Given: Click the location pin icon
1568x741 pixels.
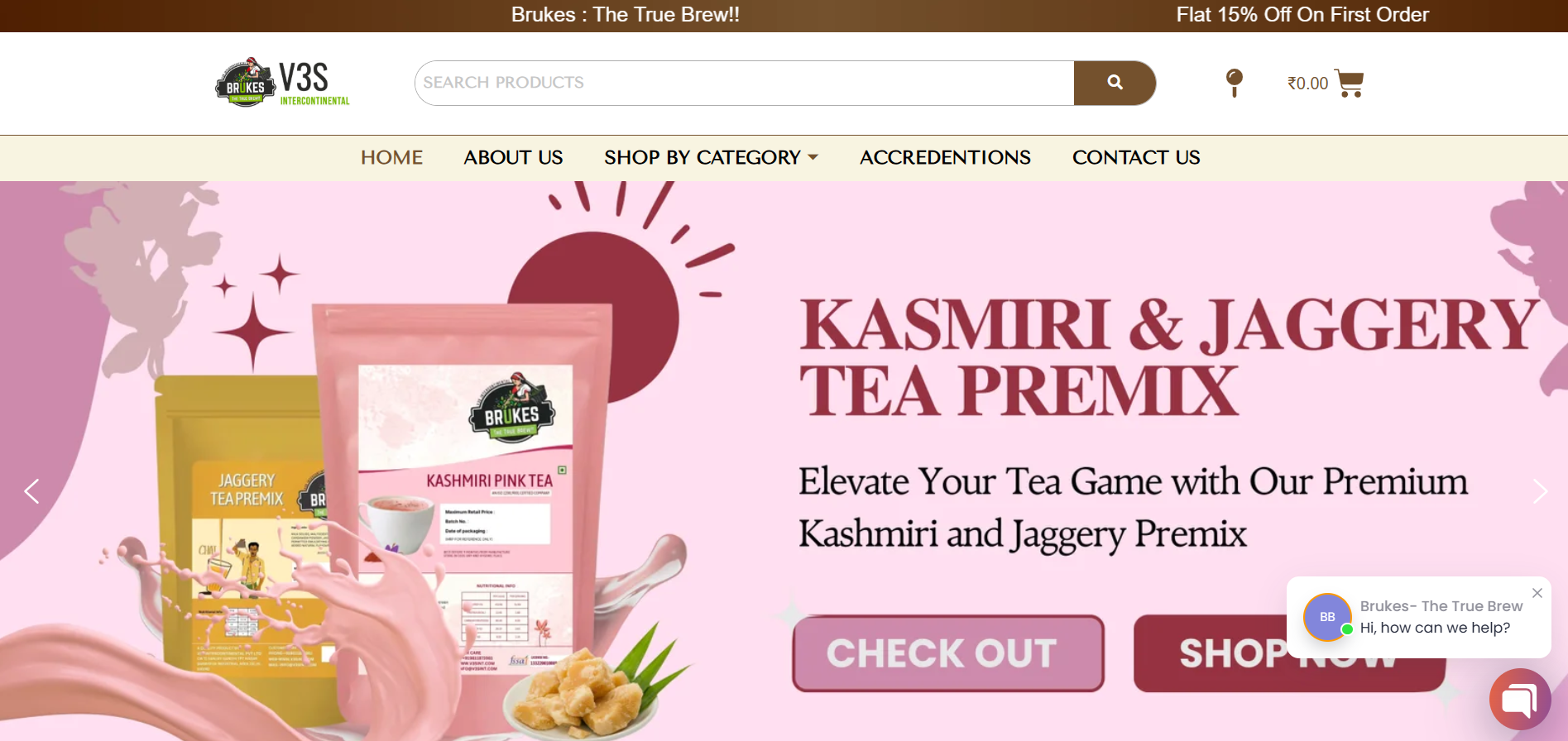Looking at the screenshot, I should pyautogui.click(x=1234, y=83).
